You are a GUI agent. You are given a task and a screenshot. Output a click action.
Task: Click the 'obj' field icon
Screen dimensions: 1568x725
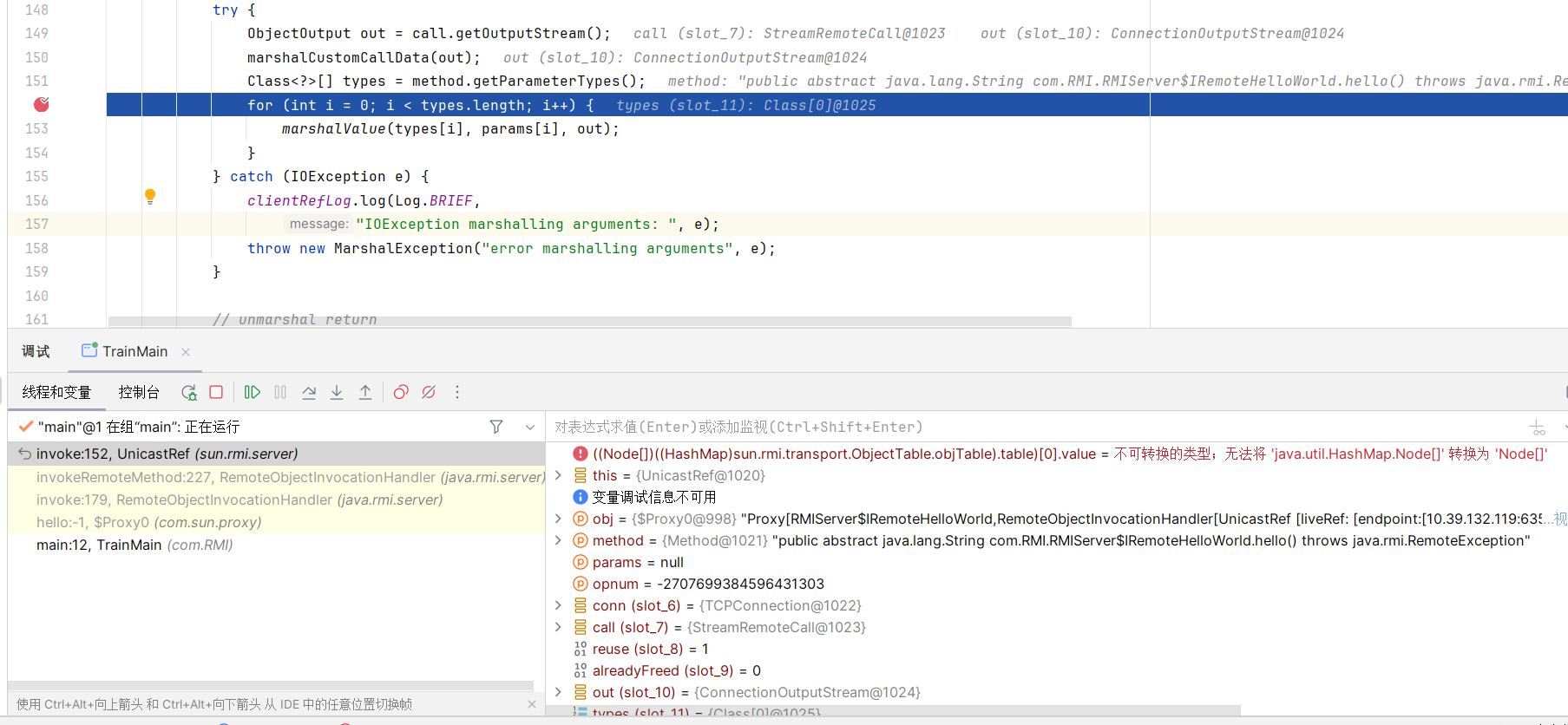point(581,519)
